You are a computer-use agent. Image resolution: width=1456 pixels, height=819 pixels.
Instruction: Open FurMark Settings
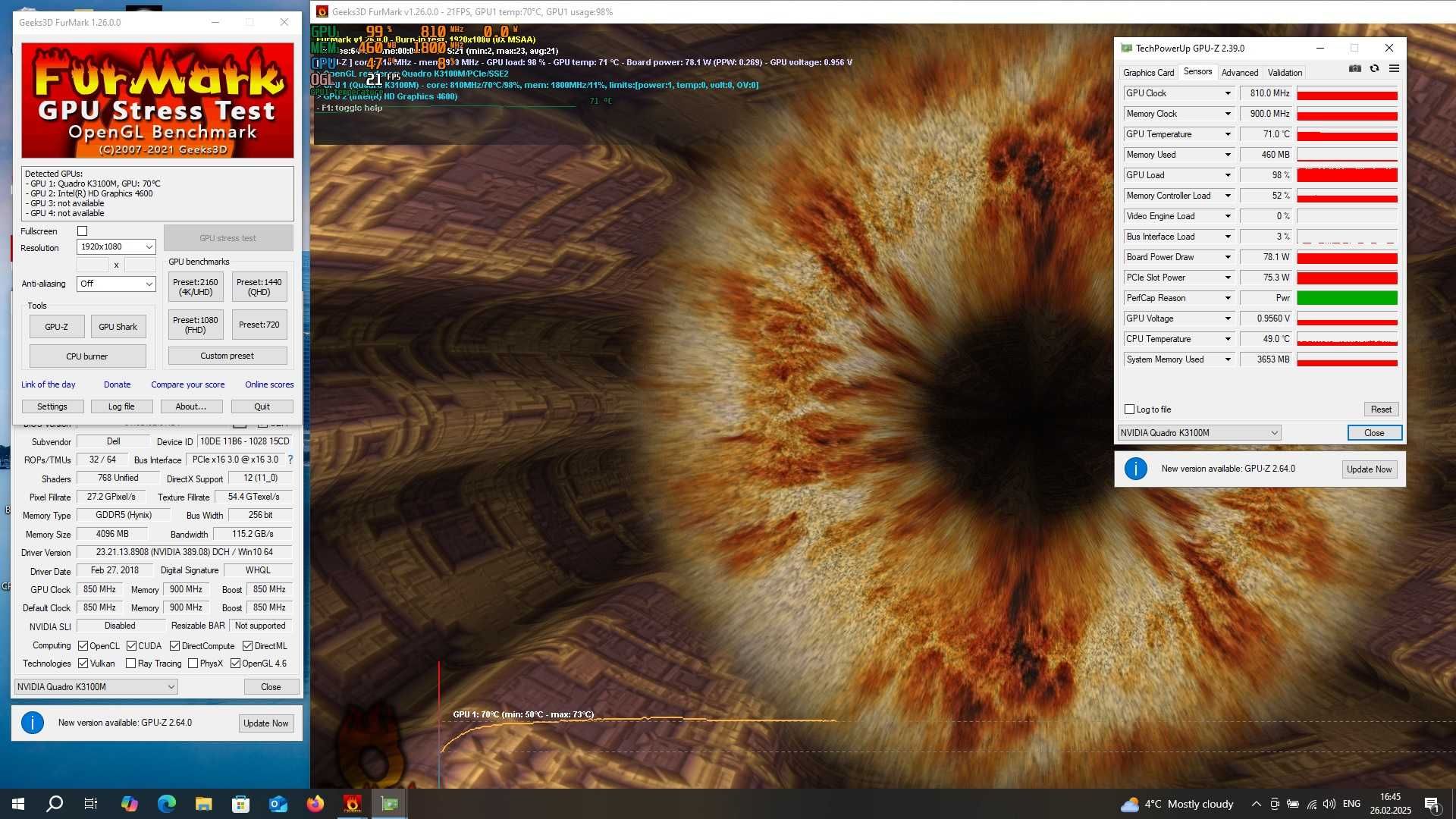(52, 406)
